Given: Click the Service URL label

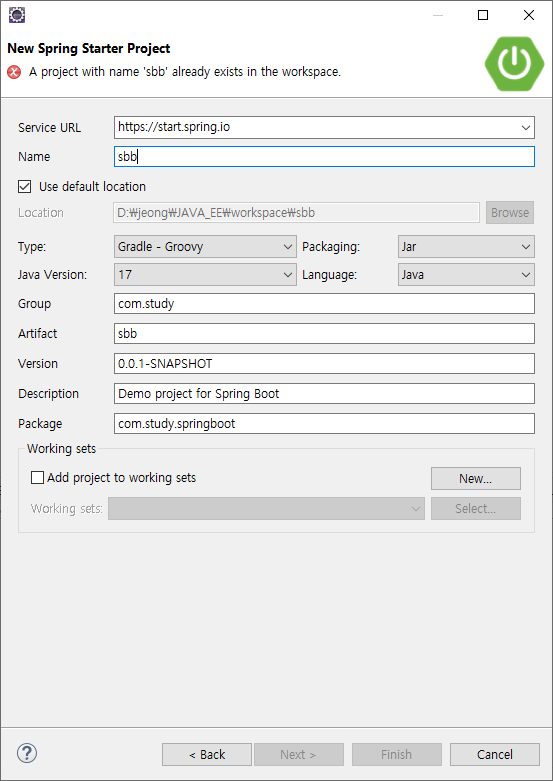Looking at the screenshot, I should pos(49,128).
